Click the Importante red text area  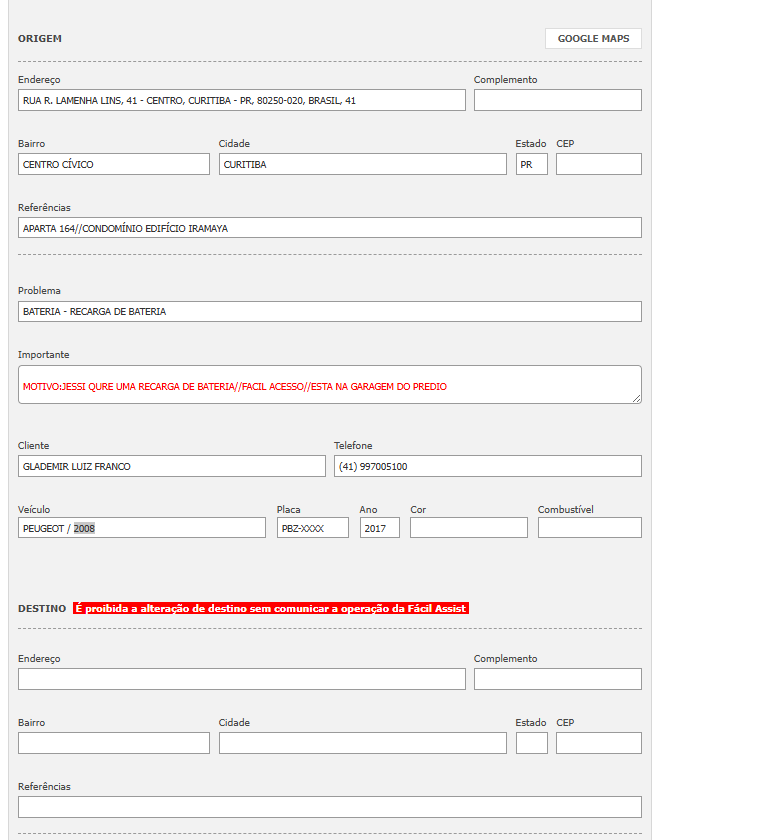pos(329,385)
